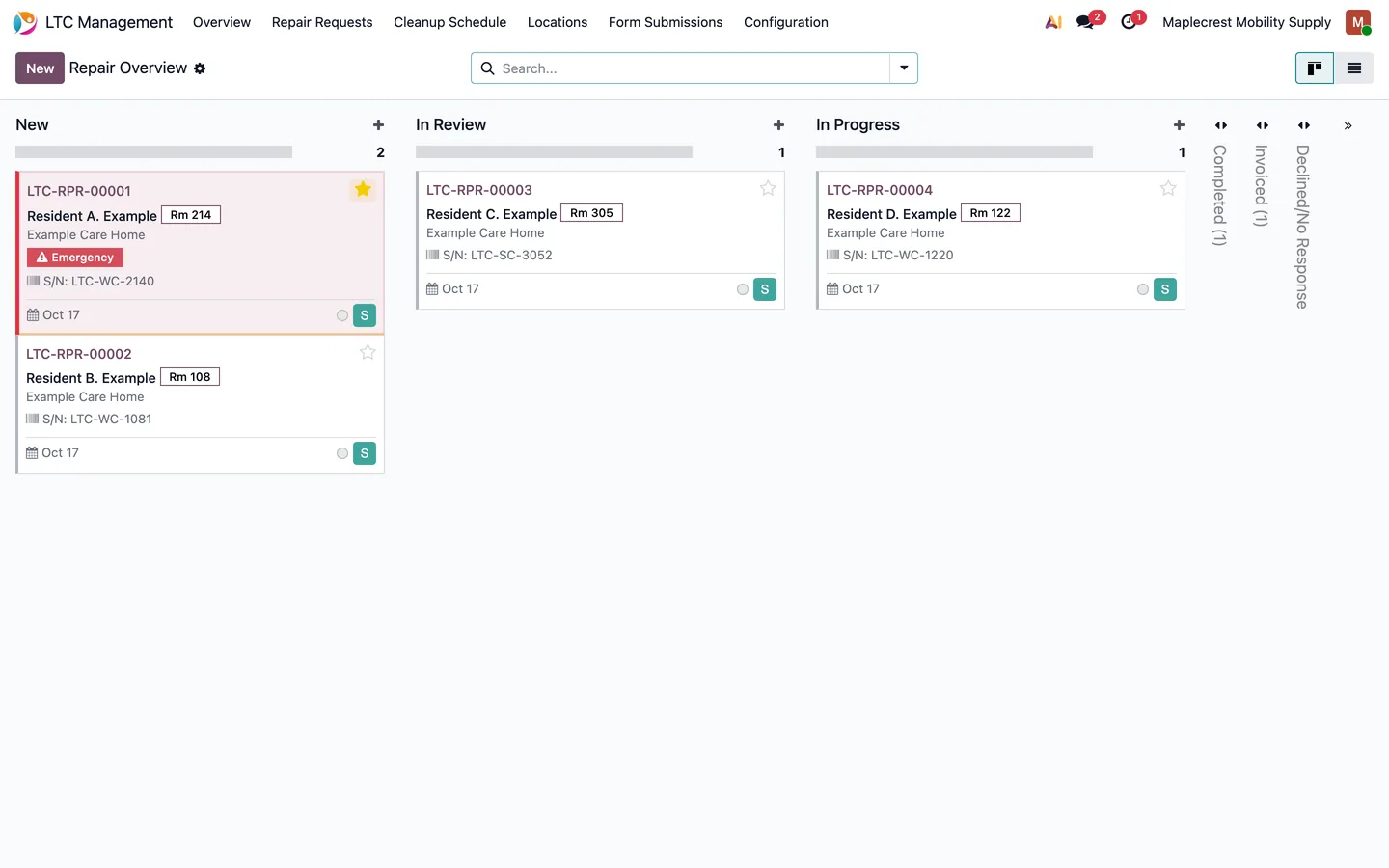
Task: Click assignee avatar S on LTC-RPR-00001
Action: tap(365, 315)
